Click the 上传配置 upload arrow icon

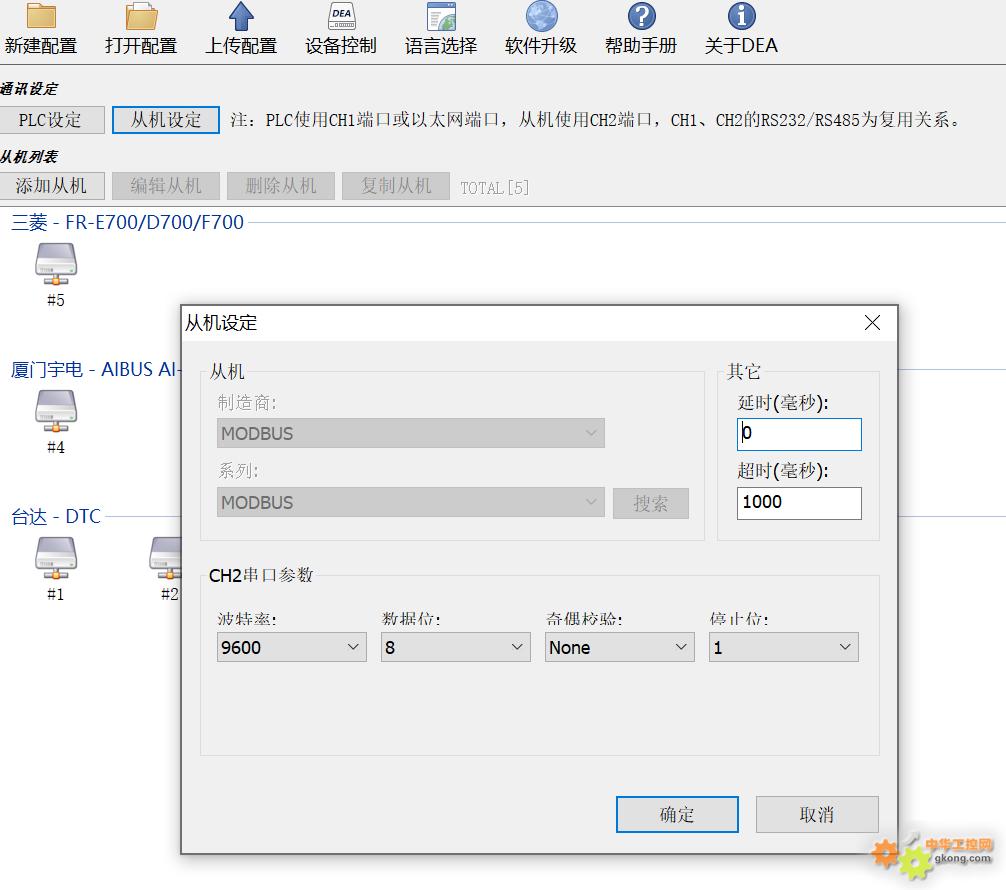tap(241, 17)
